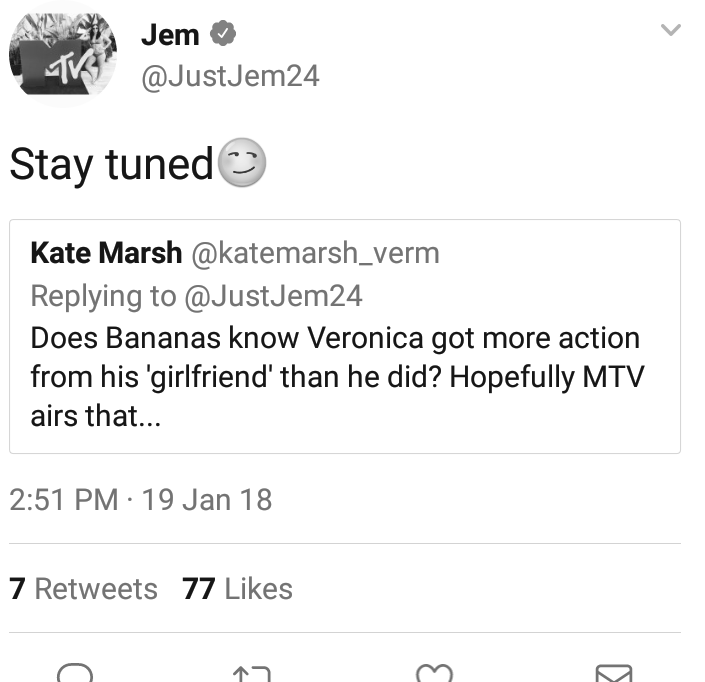Open the tweet options chevron menu
The image size is (705, 682).
pyautogui.click(x=671, y=30)
